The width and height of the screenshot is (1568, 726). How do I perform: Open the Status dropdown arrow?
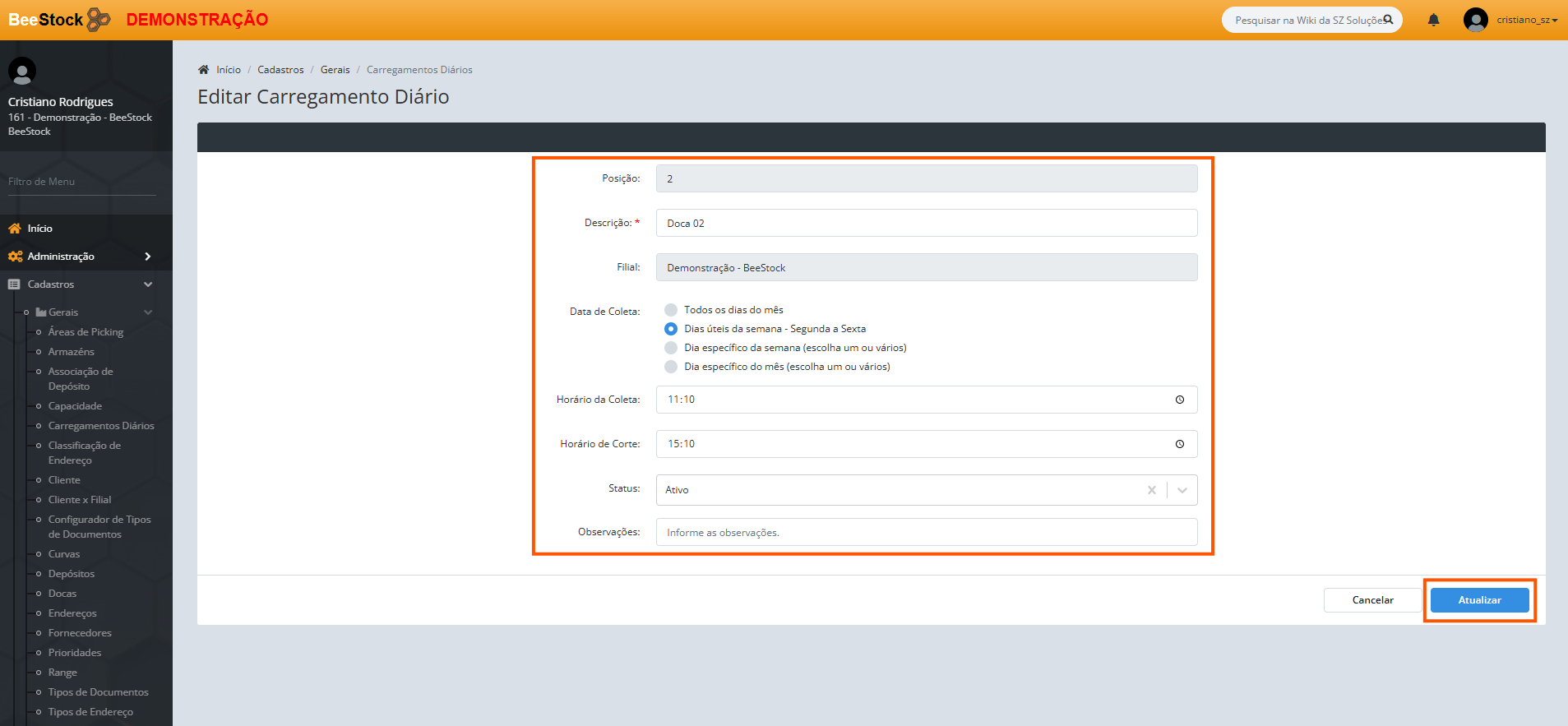tap(1182, 490)
